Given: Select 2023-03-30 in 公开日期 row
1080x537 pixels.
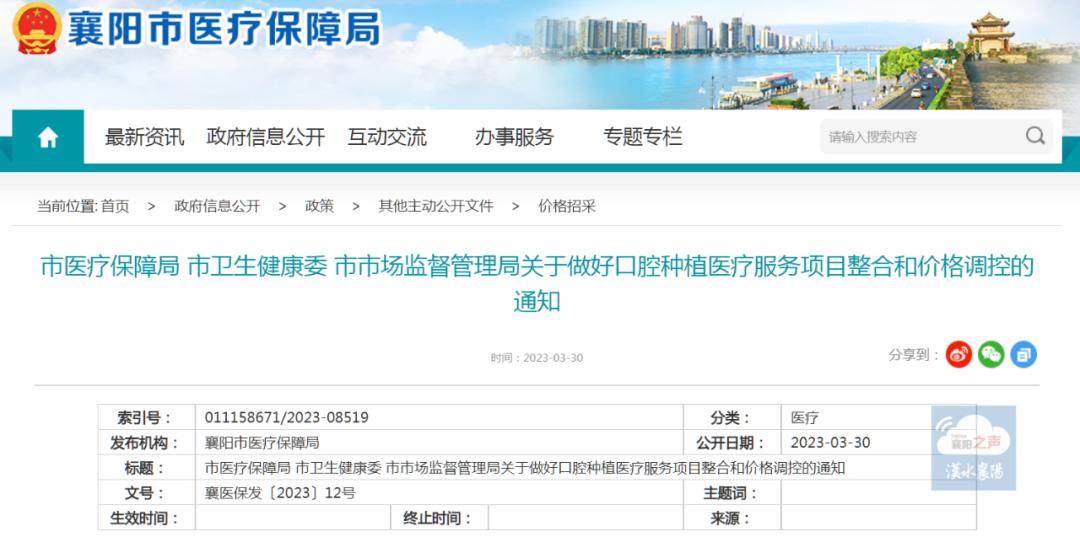Looking at the screenshot, I should 831,443.
